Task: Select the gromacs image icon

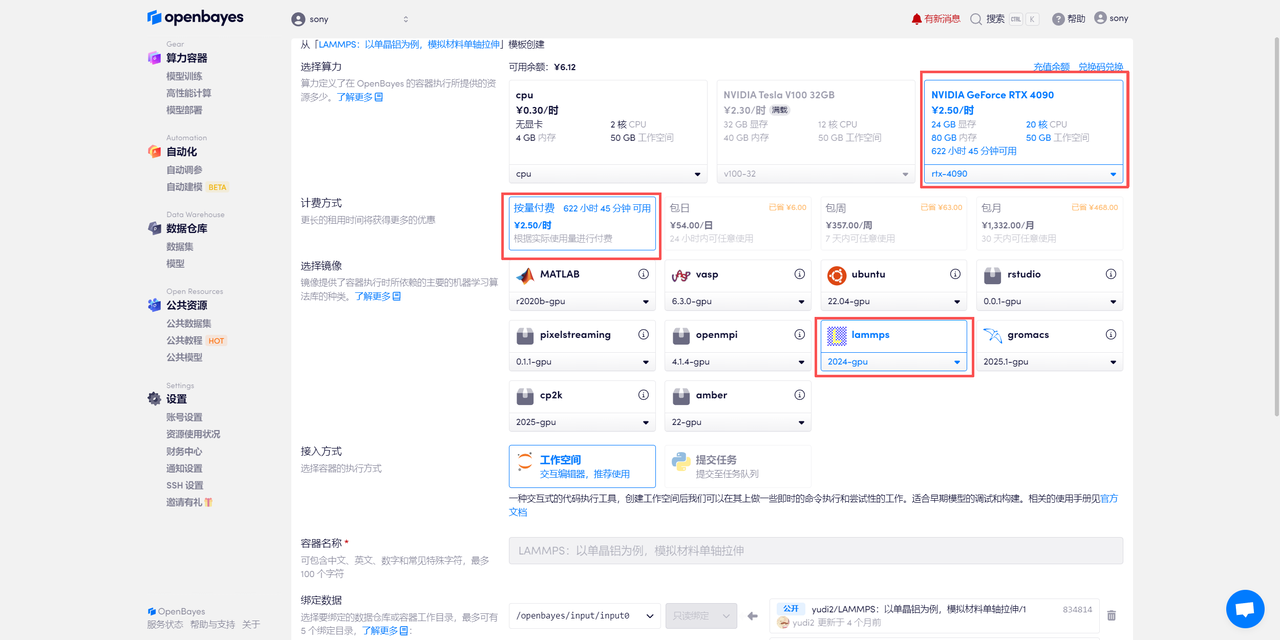Action: tap(991, 334)
